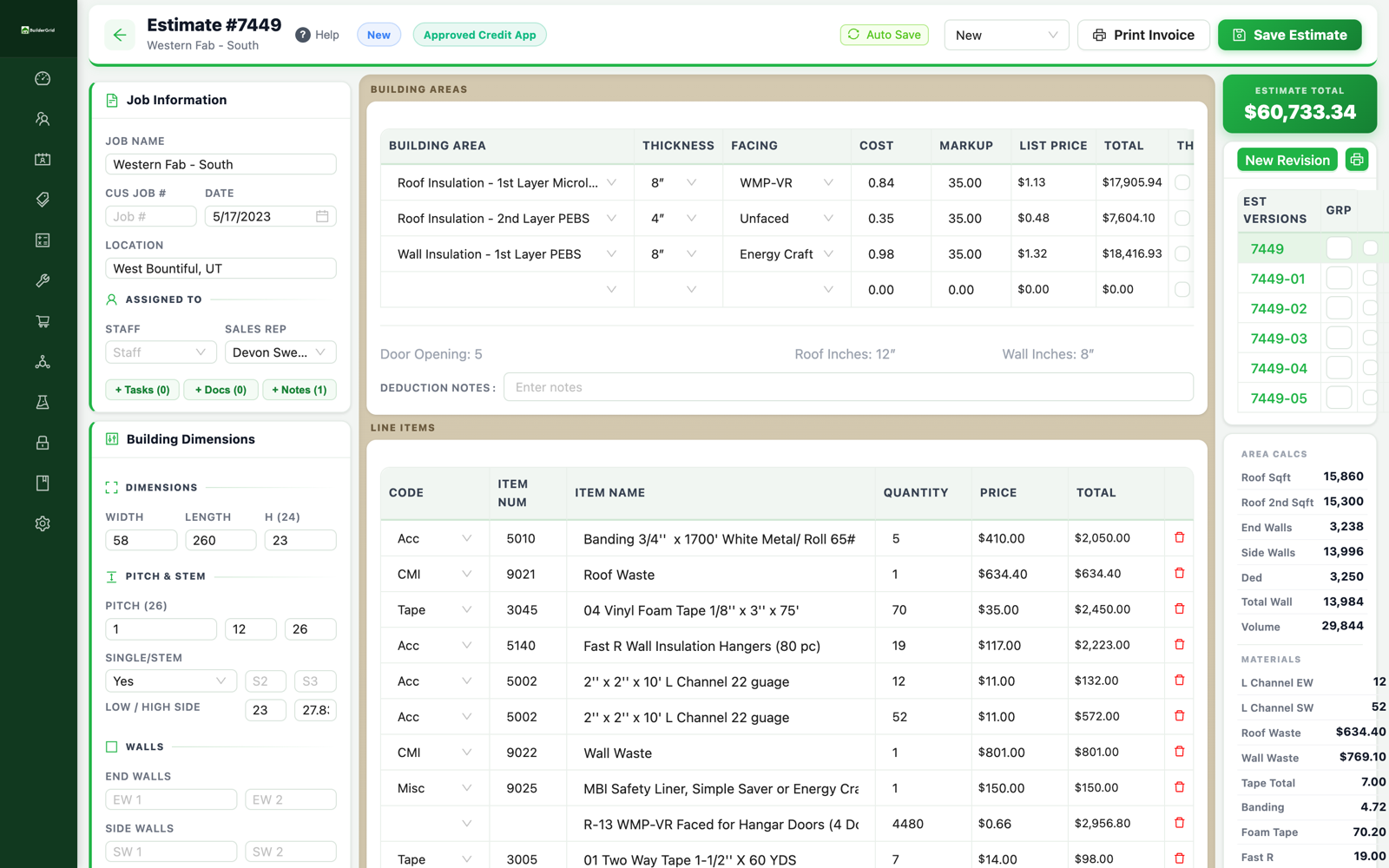Click the Length field showing 260
1389x868 pixels.
(x=221, y=540)
